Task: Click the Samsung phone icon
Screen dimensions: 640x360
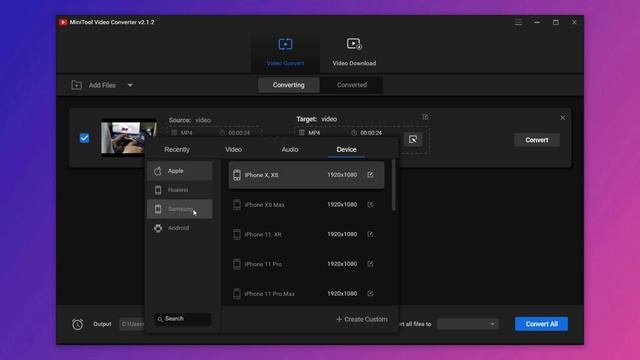Action: (158, 209)
